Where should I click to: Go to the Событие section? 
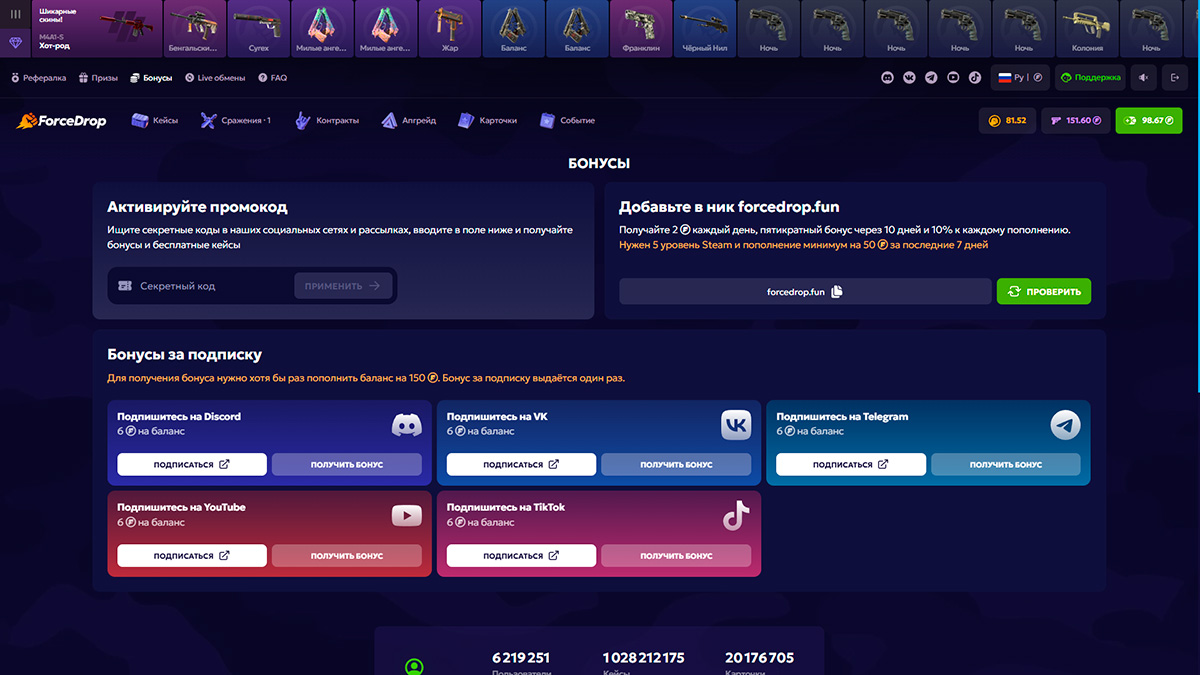(567, 121)
